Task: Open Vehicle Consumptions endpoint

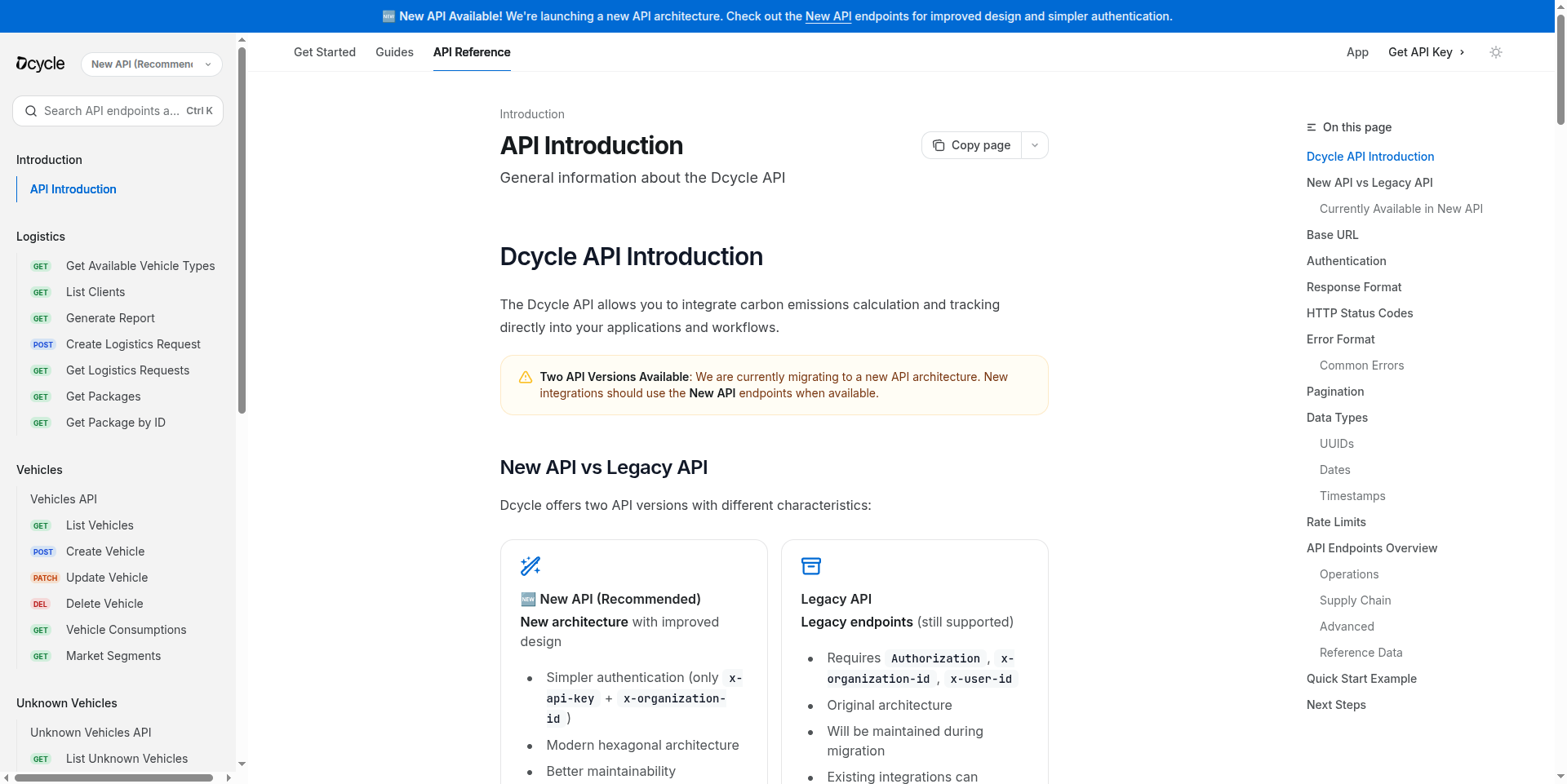Action: pos(126,630)
